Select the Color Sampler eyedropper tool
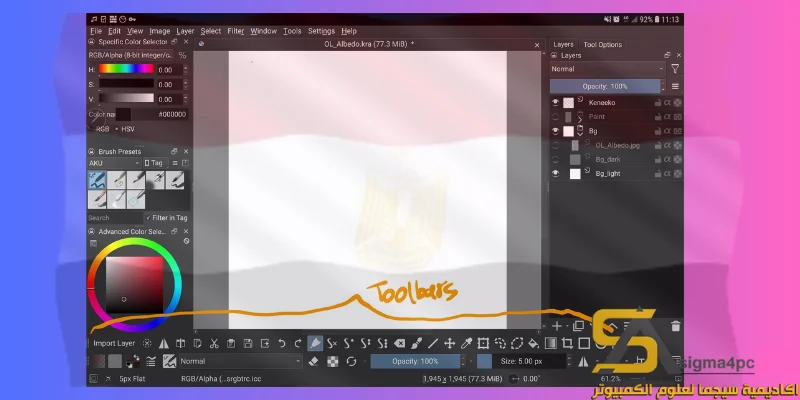Screen dimensions: 800x400 [x=466, y=343]
